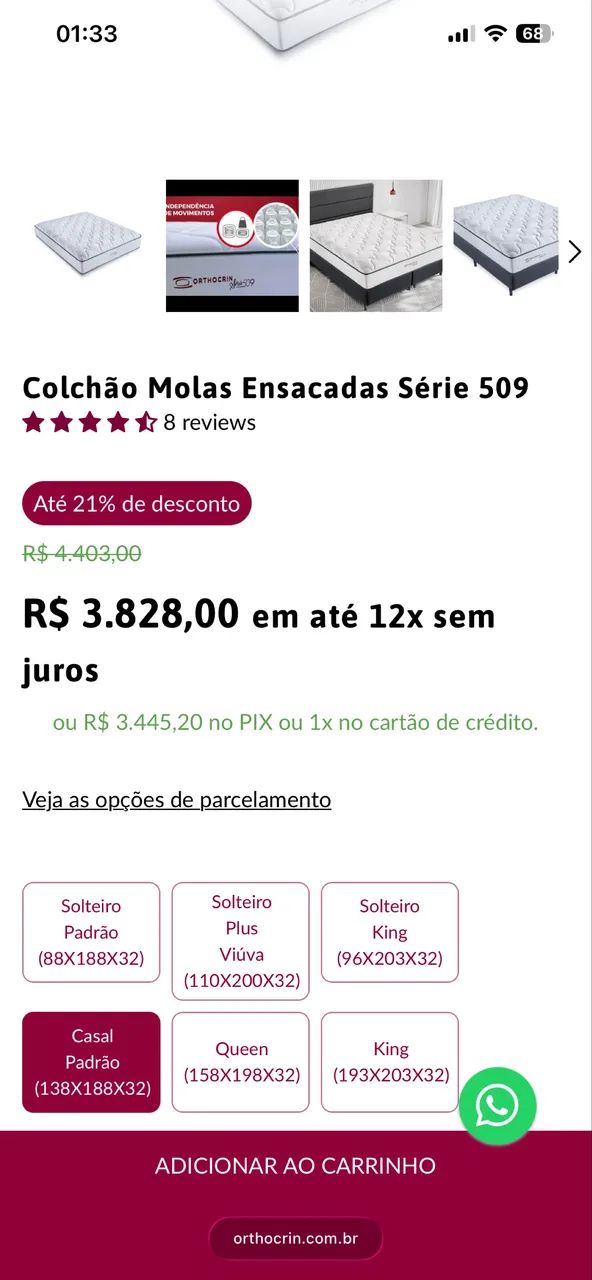
Task: Choose the Solteiro Padrão size option
Action: point(91,932)
